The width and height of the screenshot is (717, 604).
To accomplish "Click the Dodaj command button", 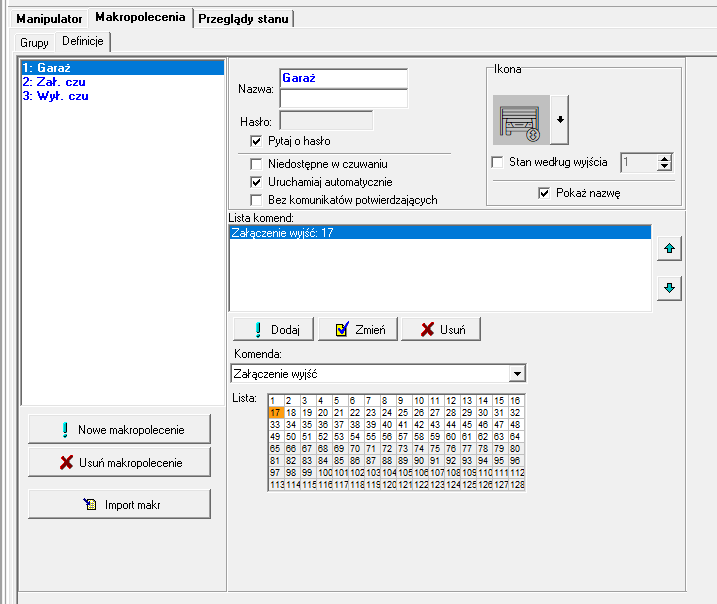I will [x=273, y=329].
